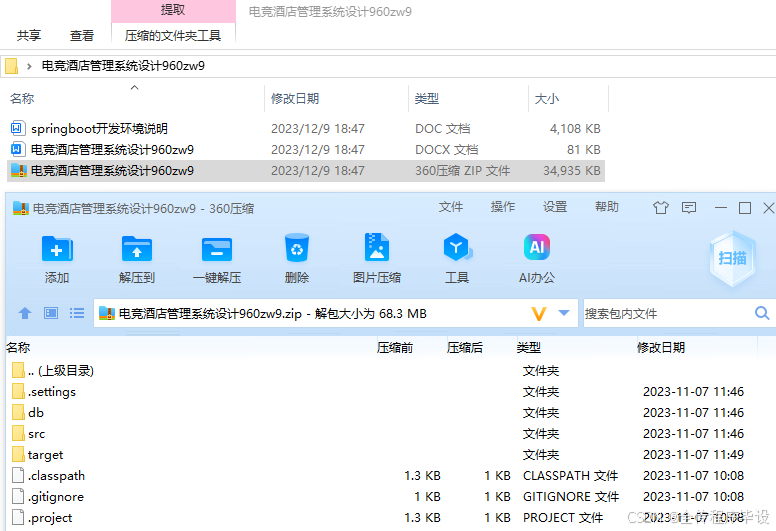Viewport: 776px width, 531px height.
Task: Sort archive by 压缩前 column
Action: coord(395,347)
